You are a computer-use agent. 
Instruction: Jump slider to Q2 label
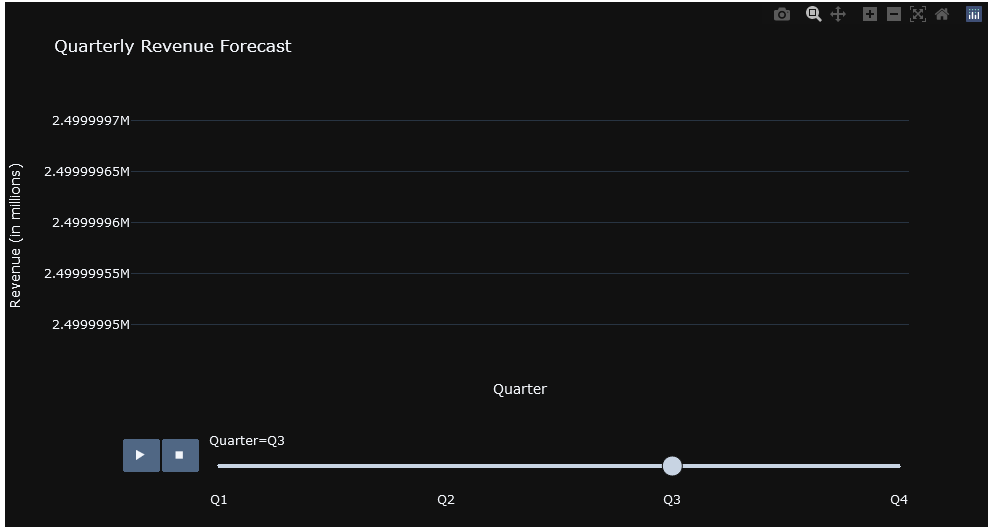(446, 500)
